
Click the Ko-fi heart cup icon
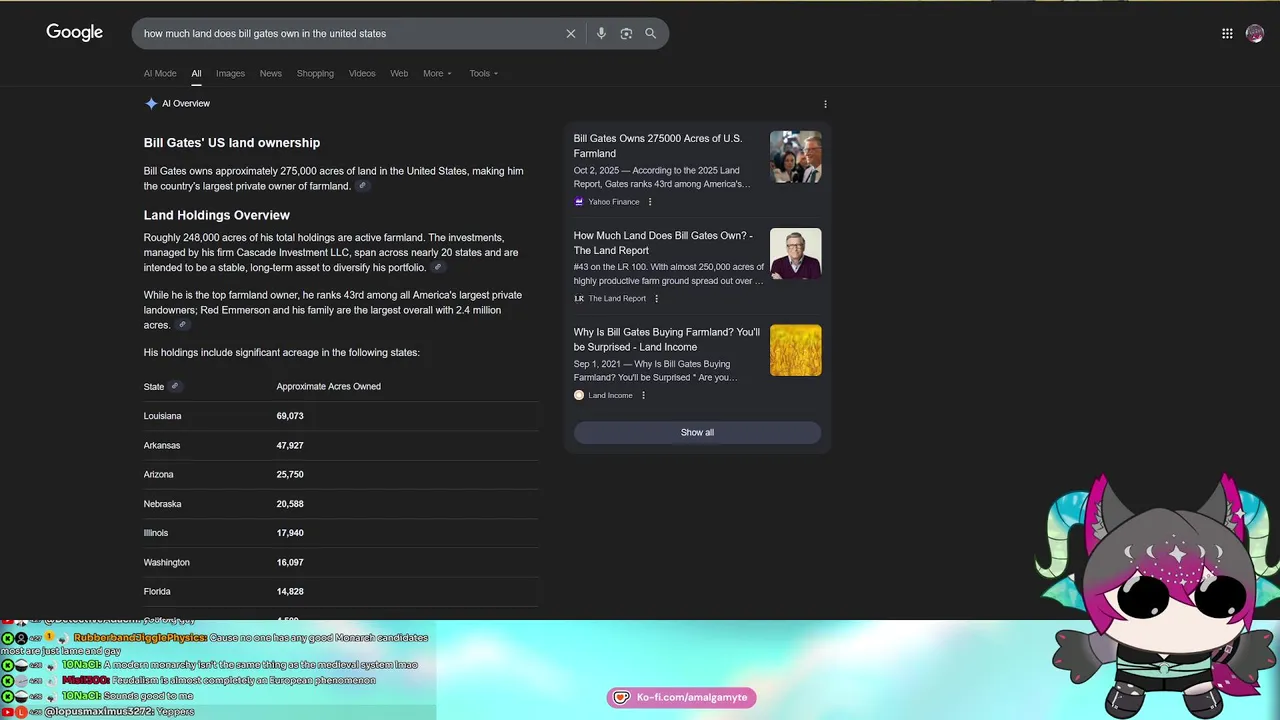click(x=621, y=697)
